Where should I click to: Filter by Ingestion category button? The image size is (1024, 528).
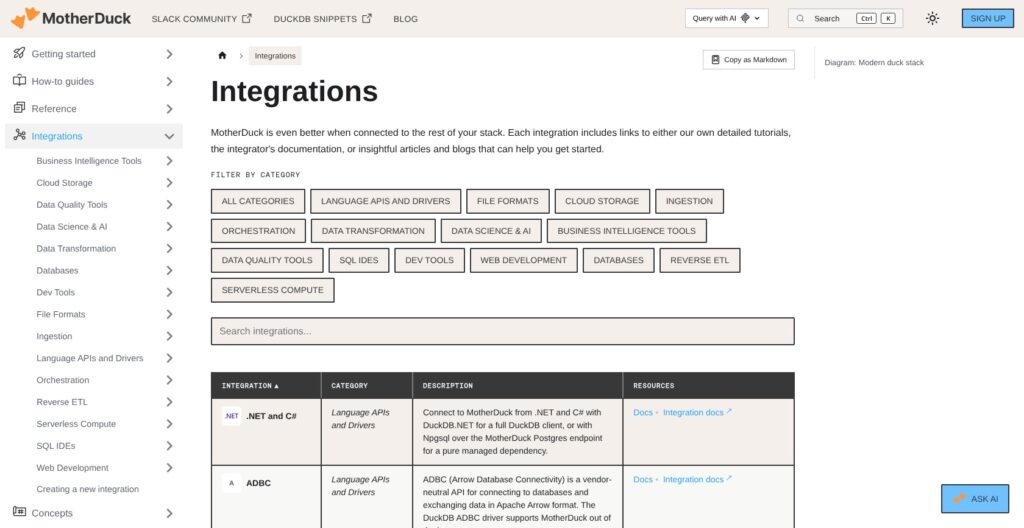[689, 201]
